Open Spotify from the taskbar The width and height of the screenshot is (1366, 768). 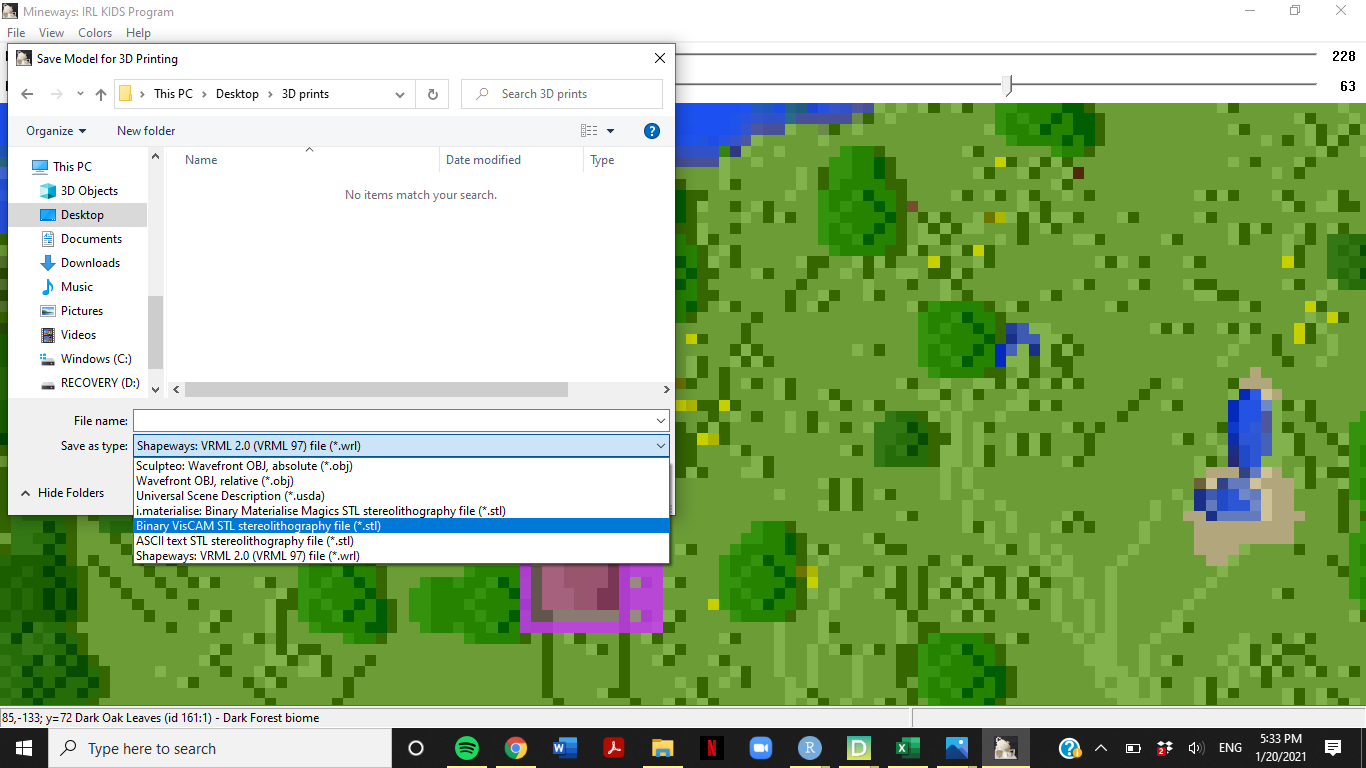click(466, 748)
